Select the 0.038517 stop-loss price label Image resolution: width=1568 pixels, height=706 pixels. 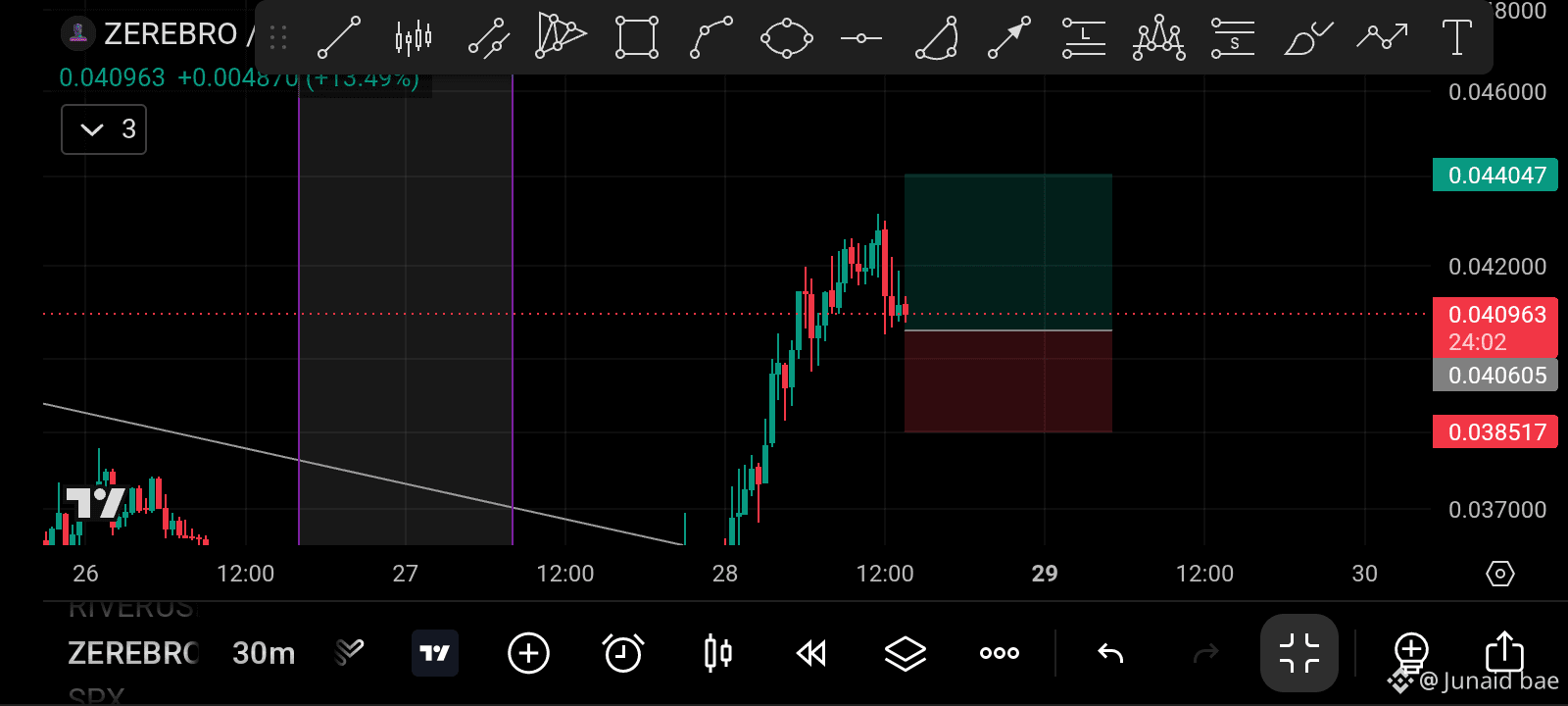pyautogui.click(x=1495, y=432)
